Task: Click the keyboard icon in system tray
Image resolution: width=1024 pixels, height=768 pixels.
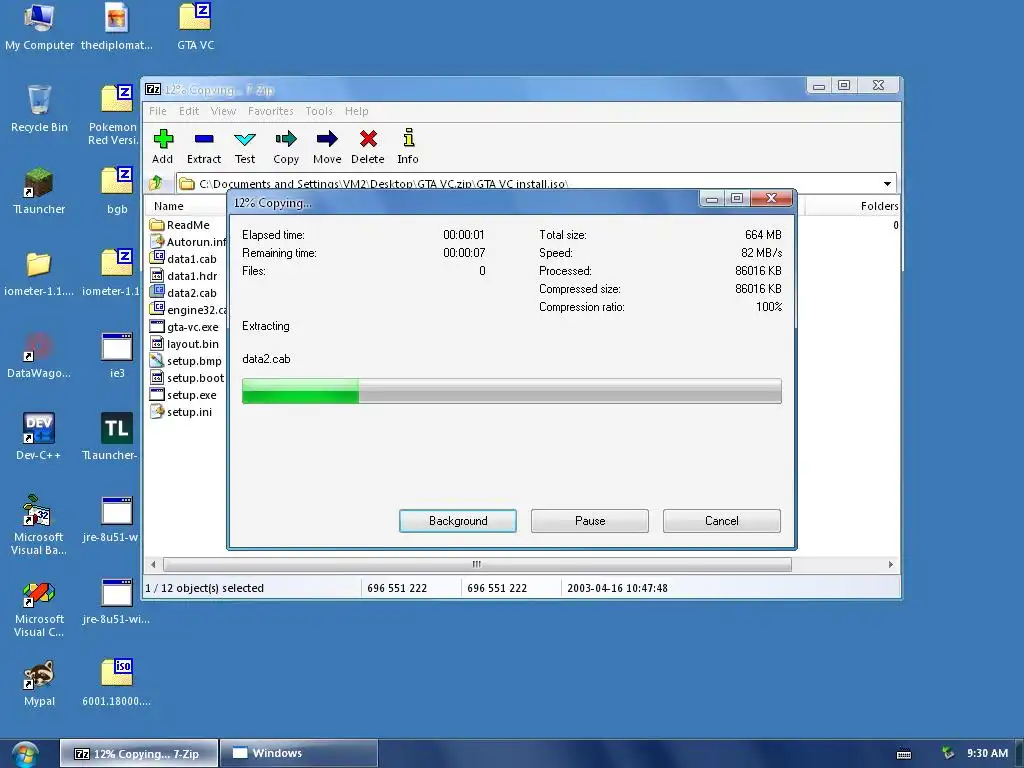Action: coord(904,754)
